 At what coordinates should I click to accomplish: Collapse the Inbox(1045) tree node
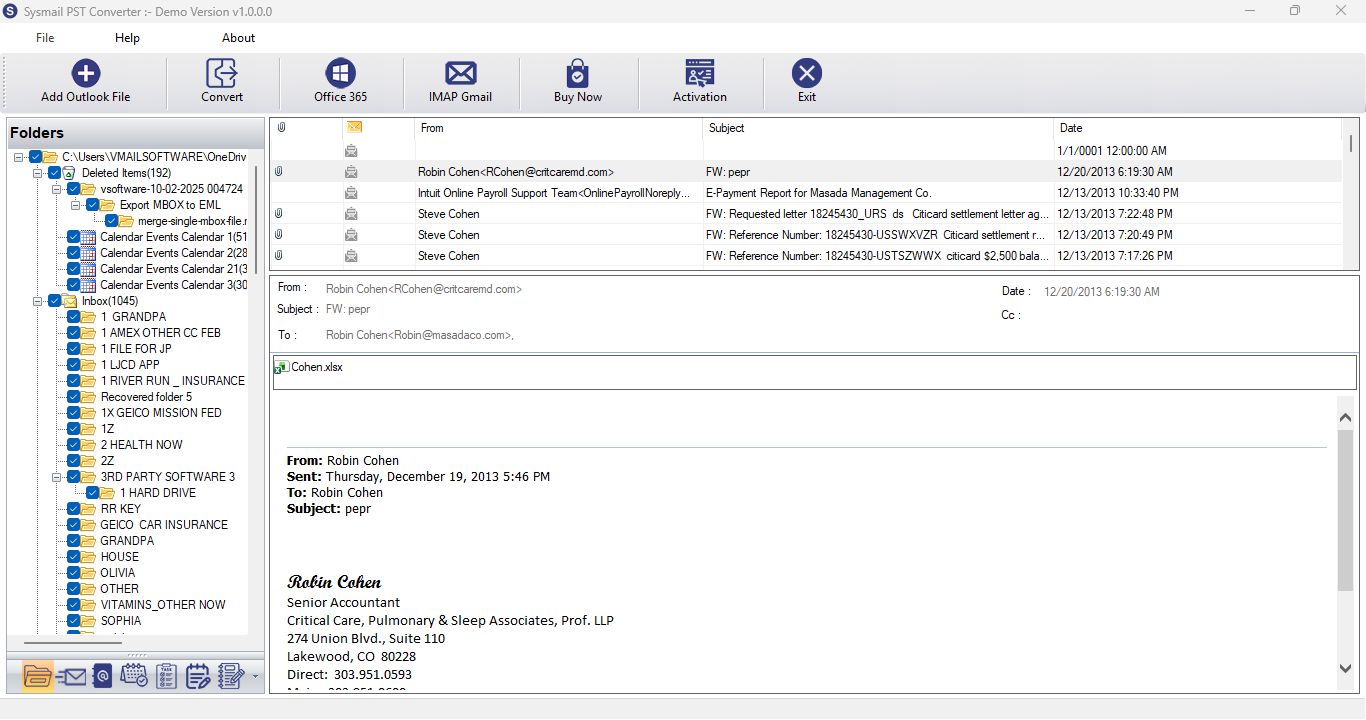[38, 301]
